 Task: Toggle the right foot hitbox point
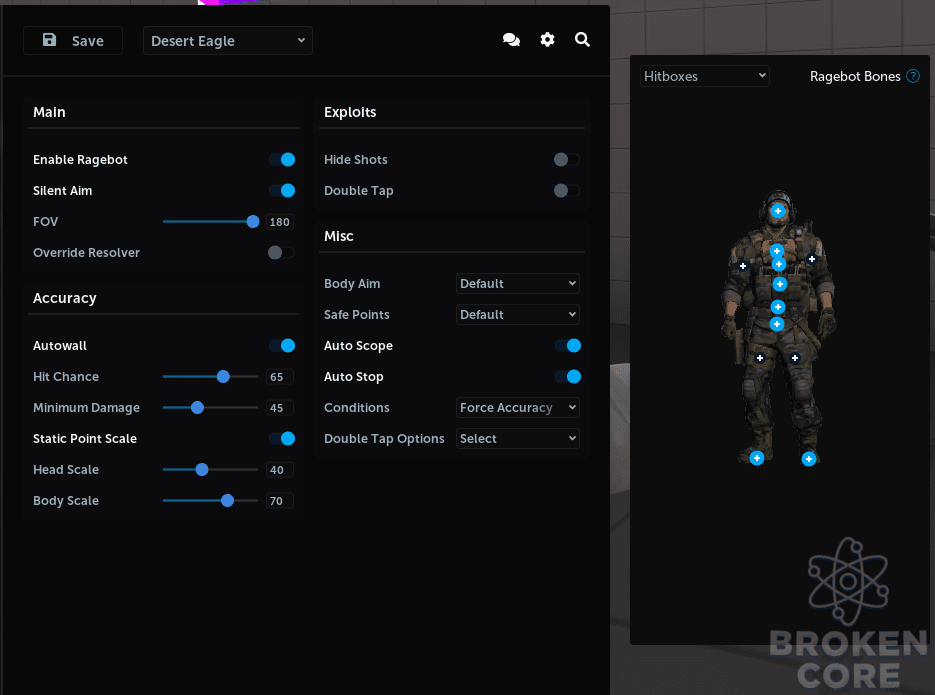809,458
